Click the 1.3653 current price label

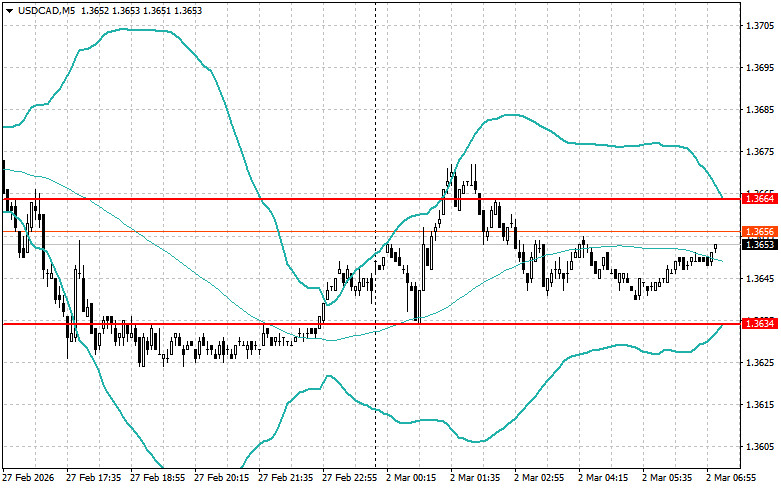760,244
